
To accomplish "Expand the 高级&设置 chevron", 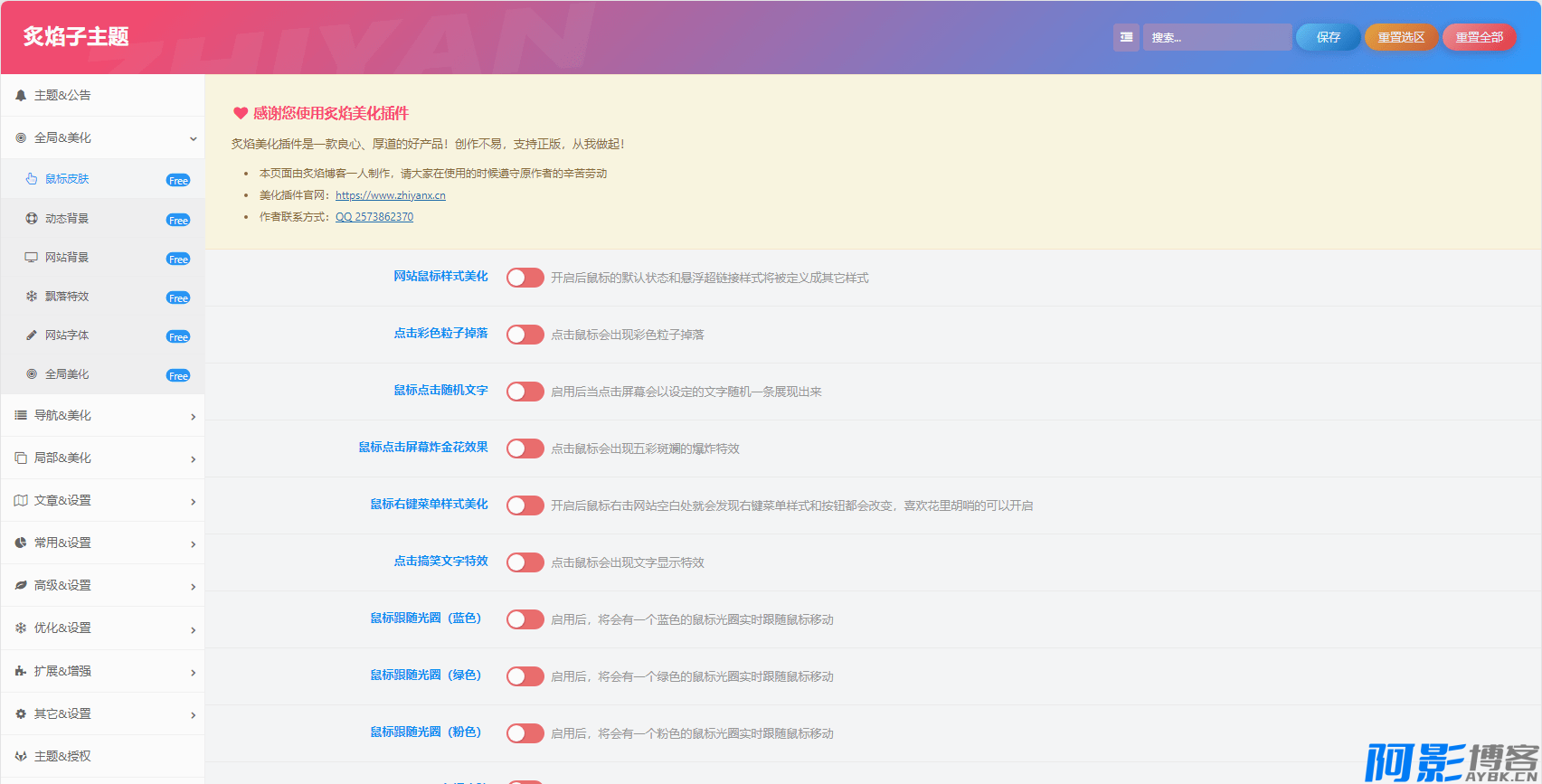I will pyautogui.click(x=193, y=587).
